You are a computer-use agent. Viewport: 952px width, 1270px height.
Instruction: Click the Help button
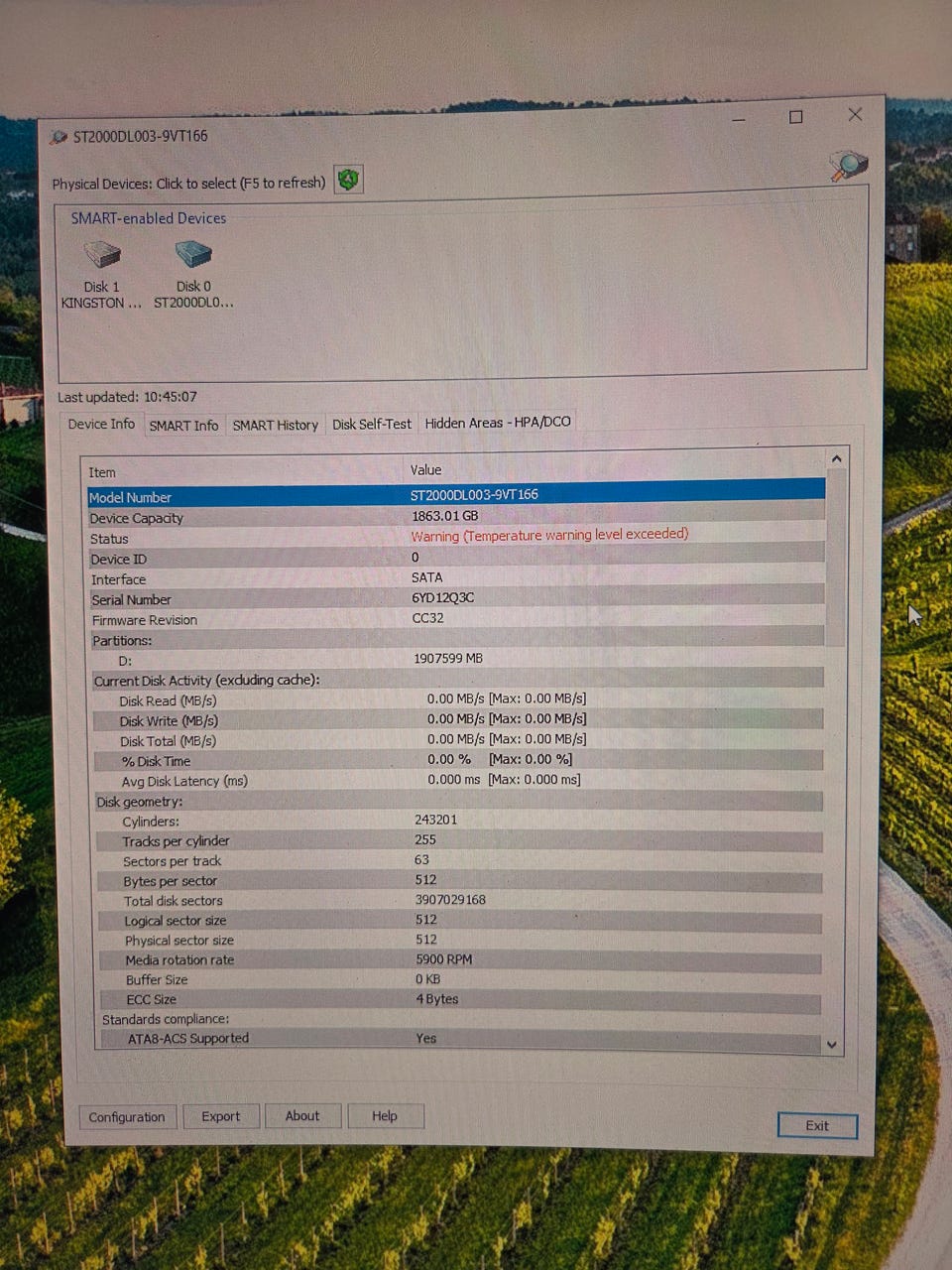pos(385,1116)
